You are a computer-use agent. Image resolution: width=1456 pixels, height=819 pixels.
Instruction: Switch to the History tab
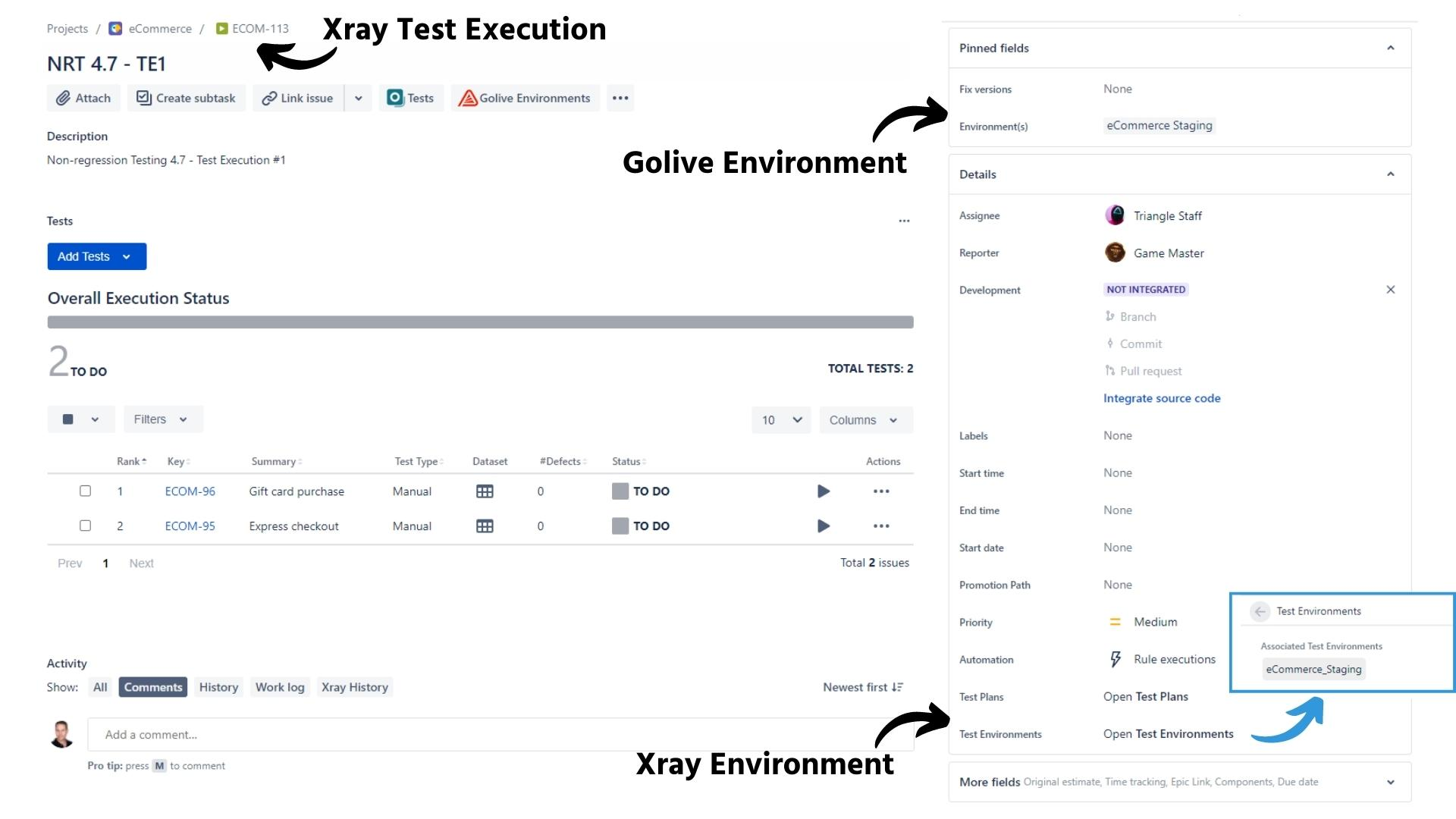tap(218, 687)
